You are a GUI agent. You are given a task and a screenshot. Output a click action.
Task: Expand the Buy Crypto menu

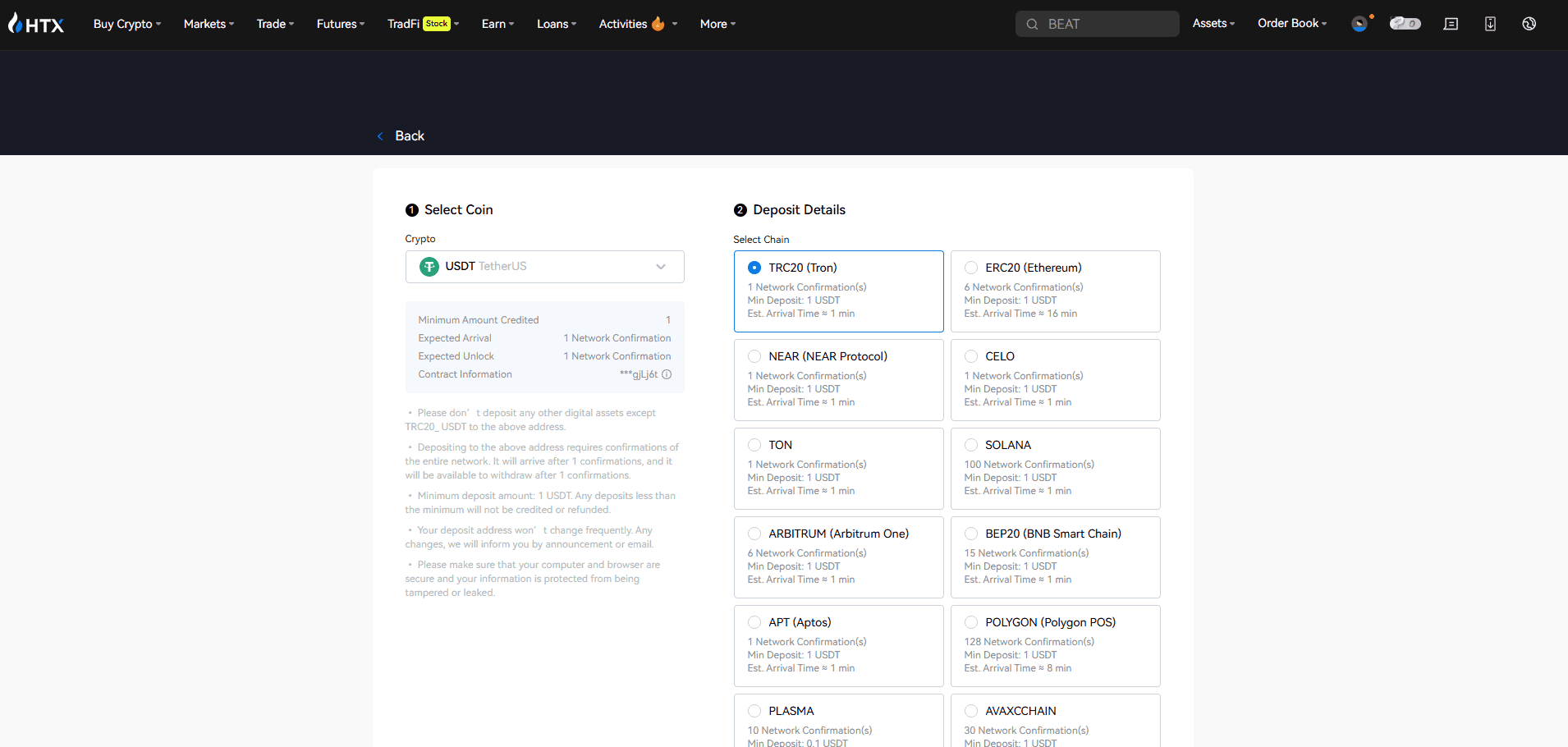click(x=126, y=24)
